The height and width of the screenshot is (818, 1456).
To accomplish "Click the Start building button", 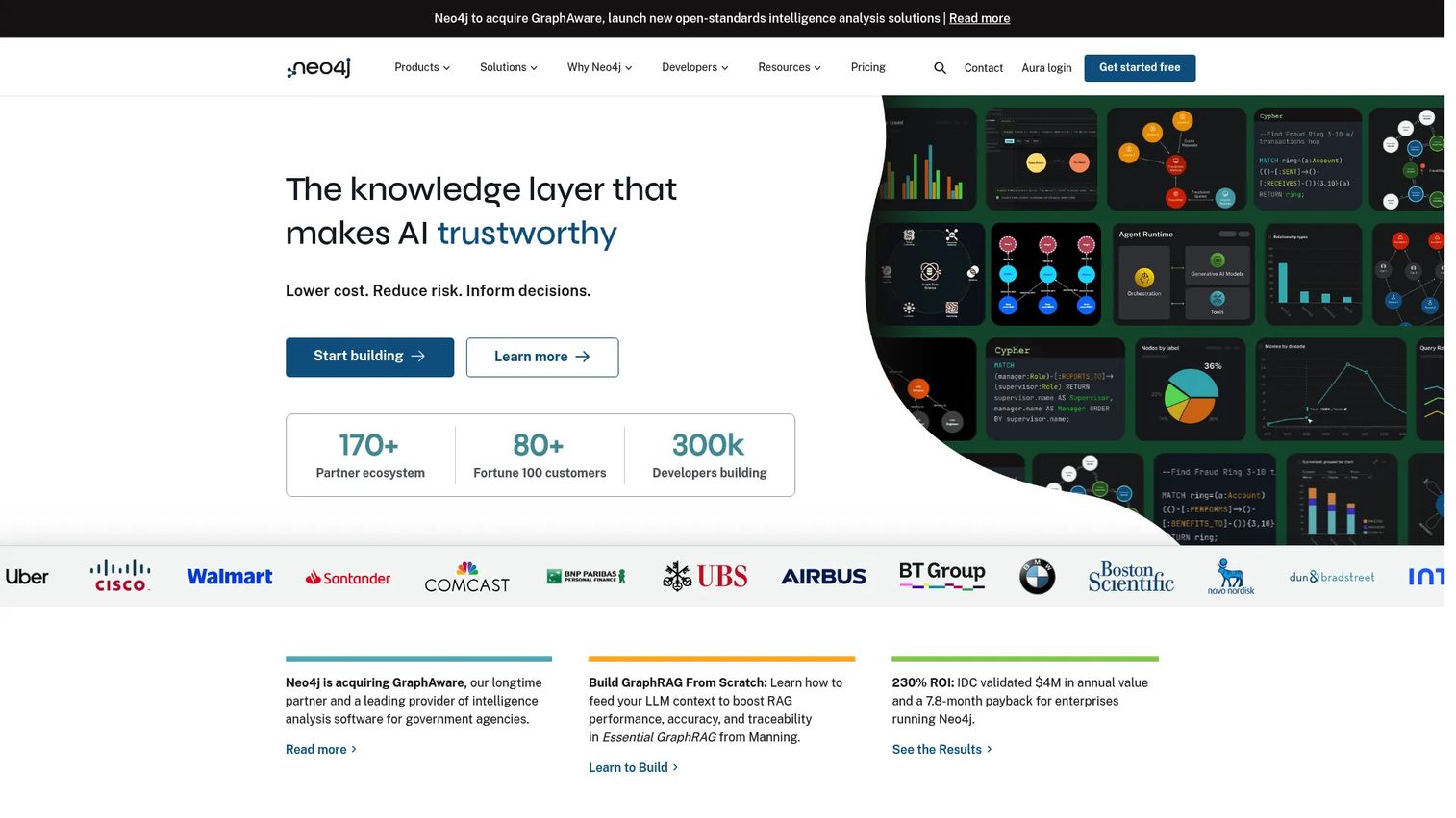I will click(x=369, y=357).
